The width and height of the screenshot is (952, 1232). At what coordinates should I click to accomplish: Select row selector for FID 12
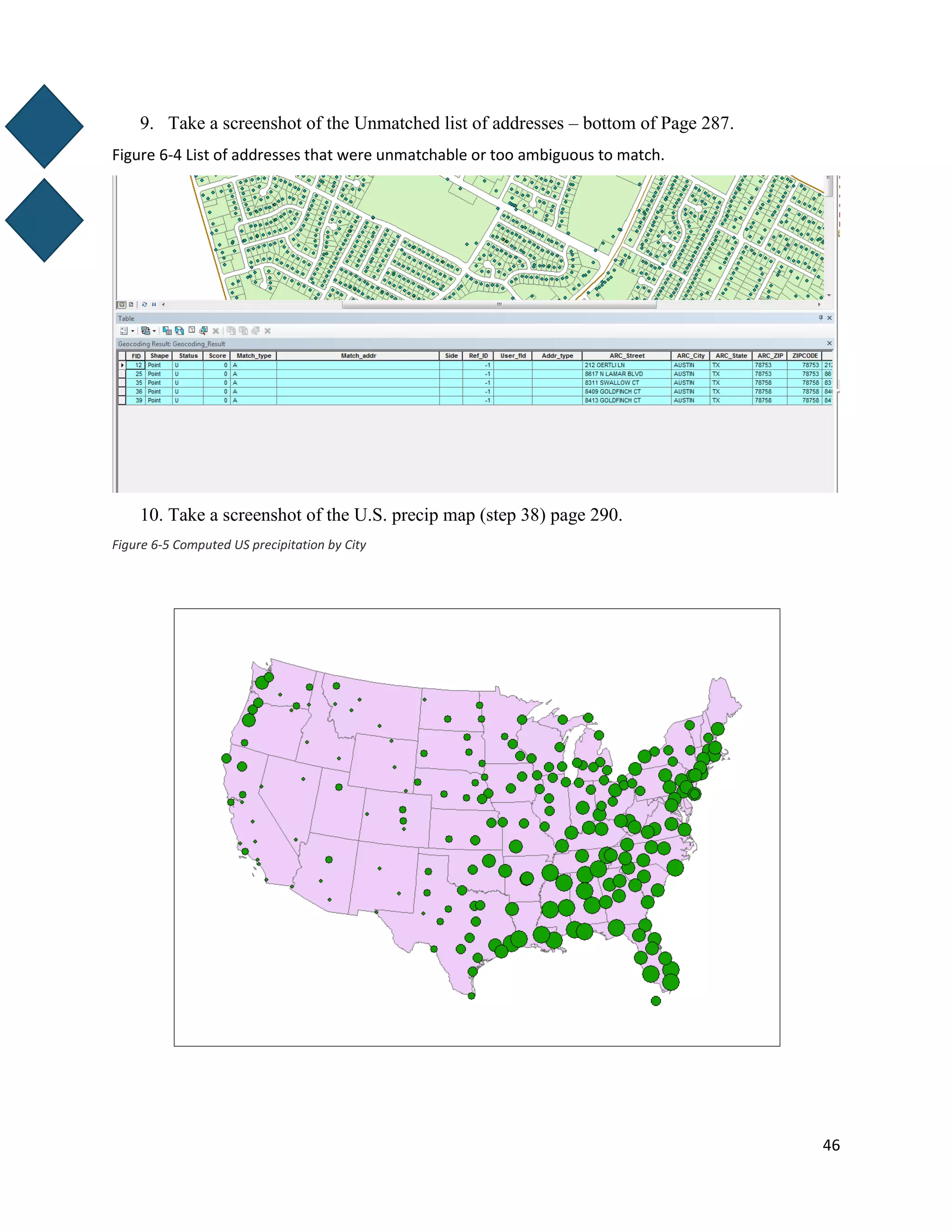[122, 365]
